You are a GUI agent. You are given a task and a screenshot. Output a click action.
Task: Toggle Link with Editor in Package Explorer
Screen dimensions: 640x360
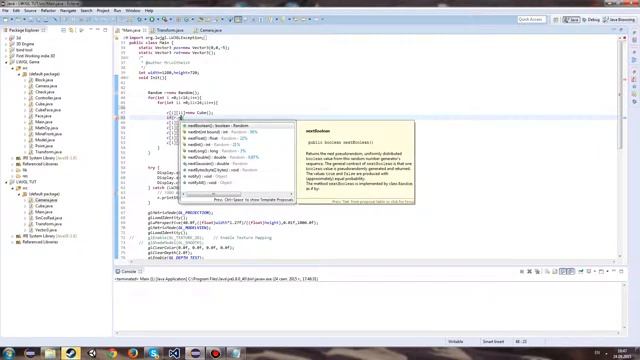71,30
